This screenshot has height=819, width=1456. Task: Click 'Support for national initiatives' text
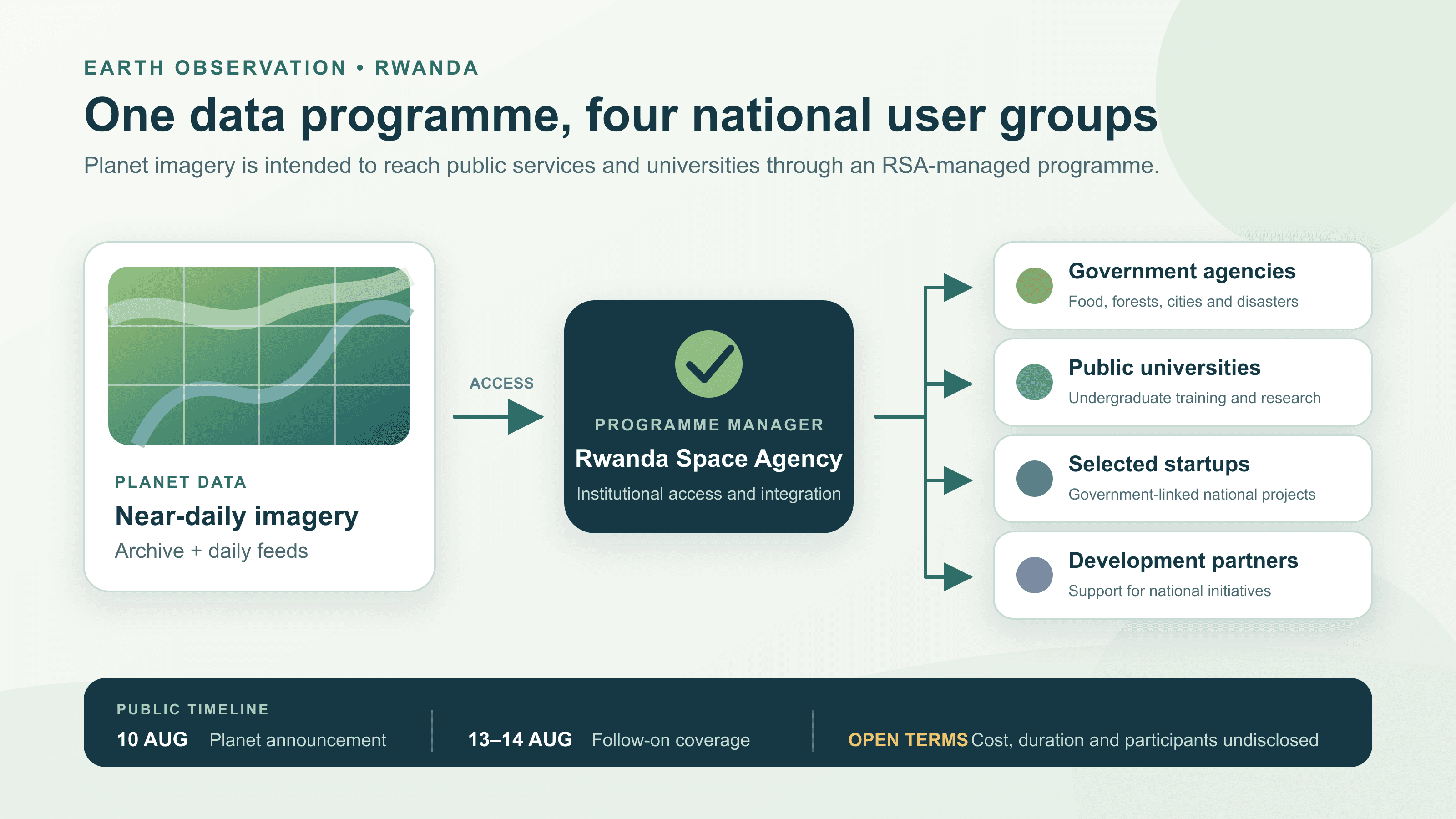tap(1169, 591)
